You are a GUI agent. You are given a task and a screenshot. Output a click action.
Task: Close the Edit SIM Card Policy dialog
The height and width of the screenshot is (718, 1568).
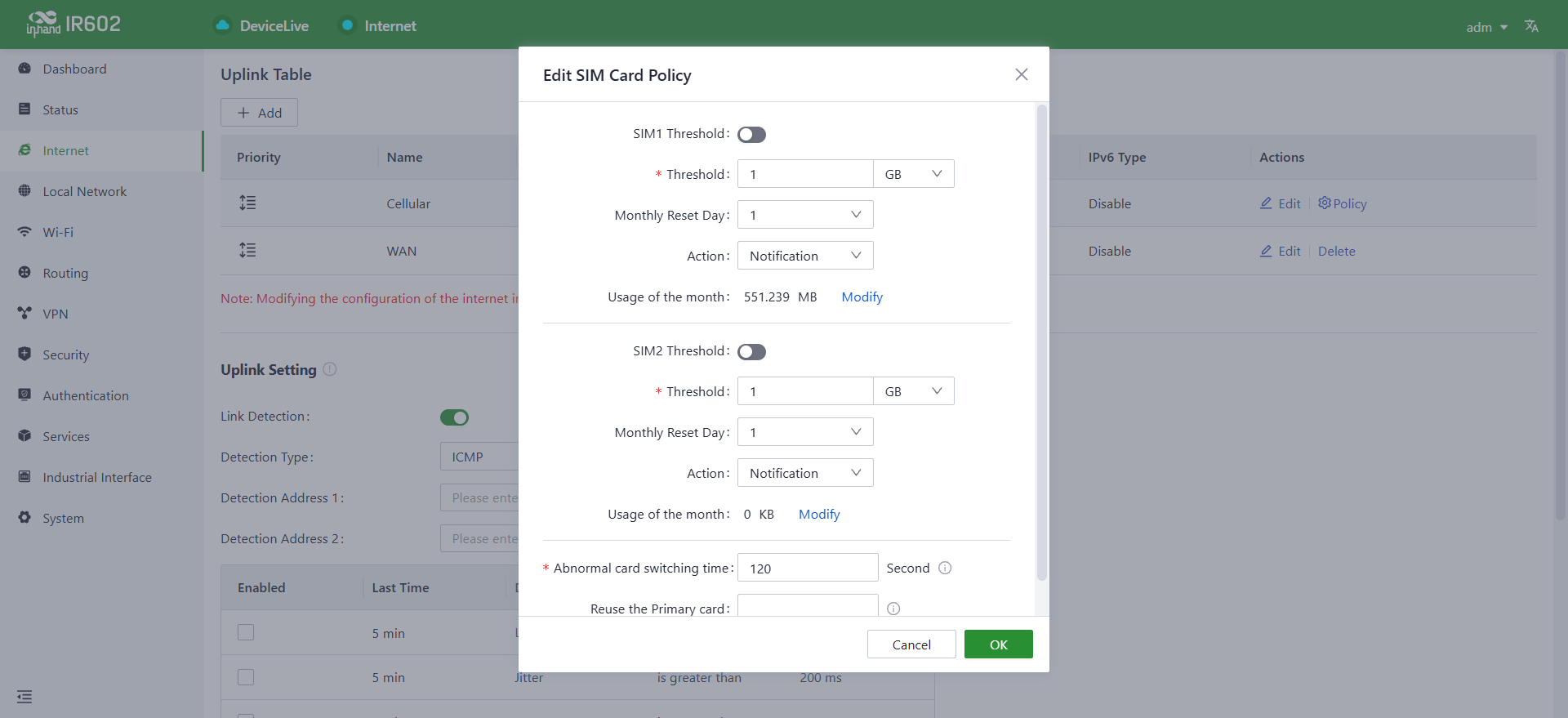(1022, 74)
